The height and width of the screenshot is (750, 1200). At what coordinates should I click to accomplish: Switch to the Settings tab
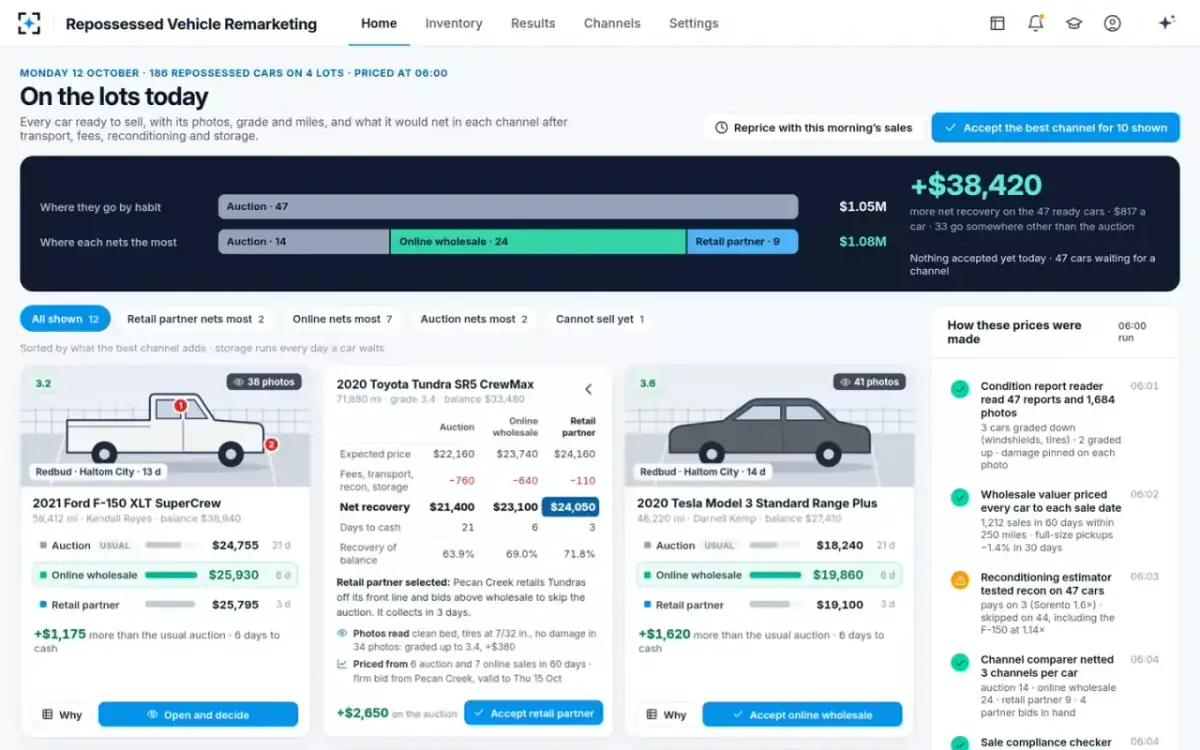point(694,23)
